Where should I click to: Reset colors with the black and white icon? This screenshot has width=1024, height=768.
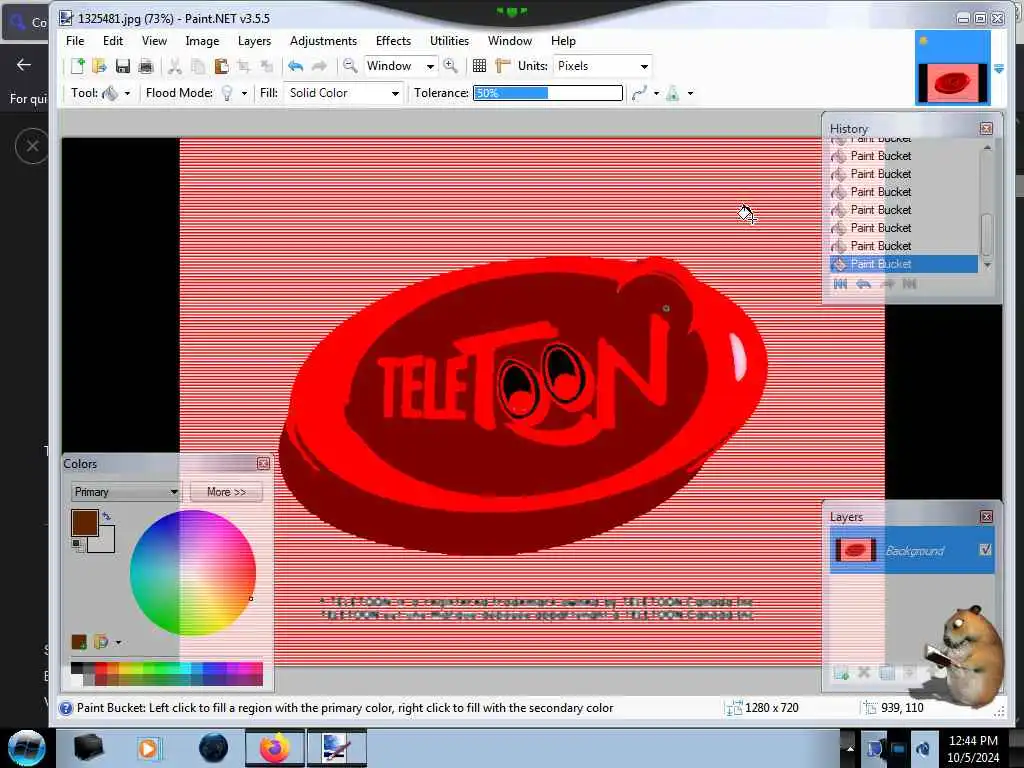point(77,545)
